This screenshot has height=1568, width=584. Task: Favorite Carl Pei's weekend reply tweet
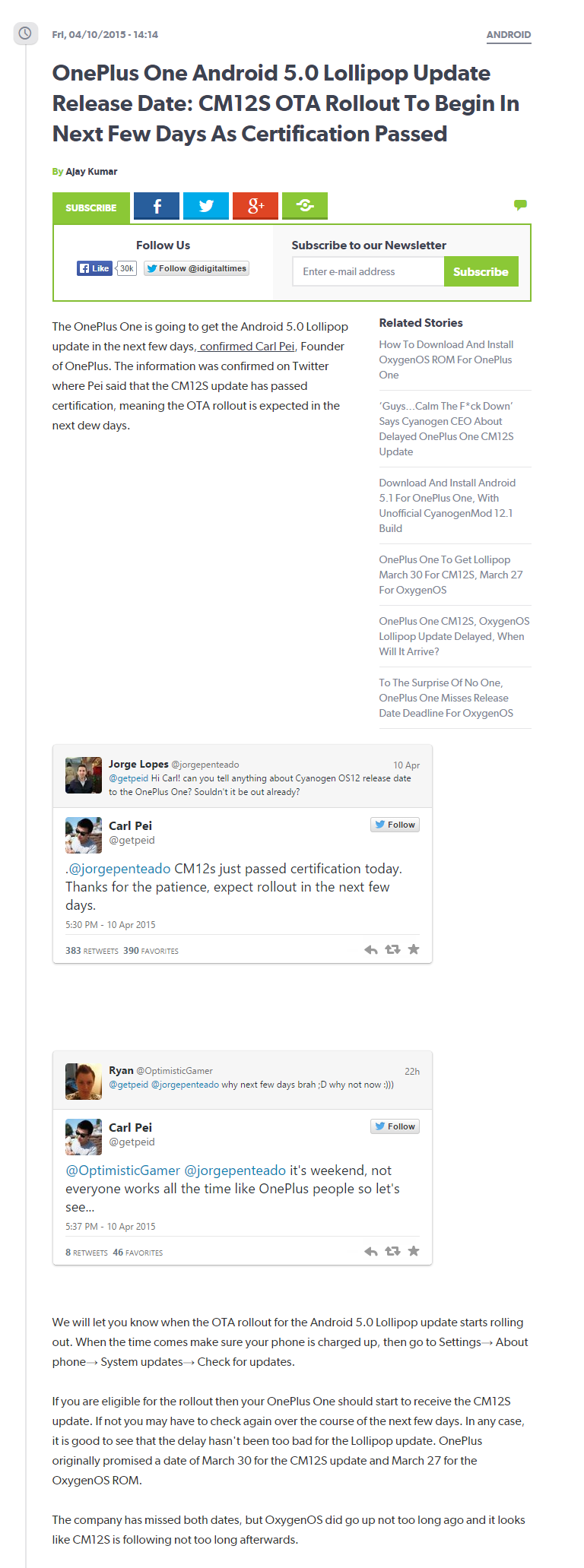[x=414, y=1250]
